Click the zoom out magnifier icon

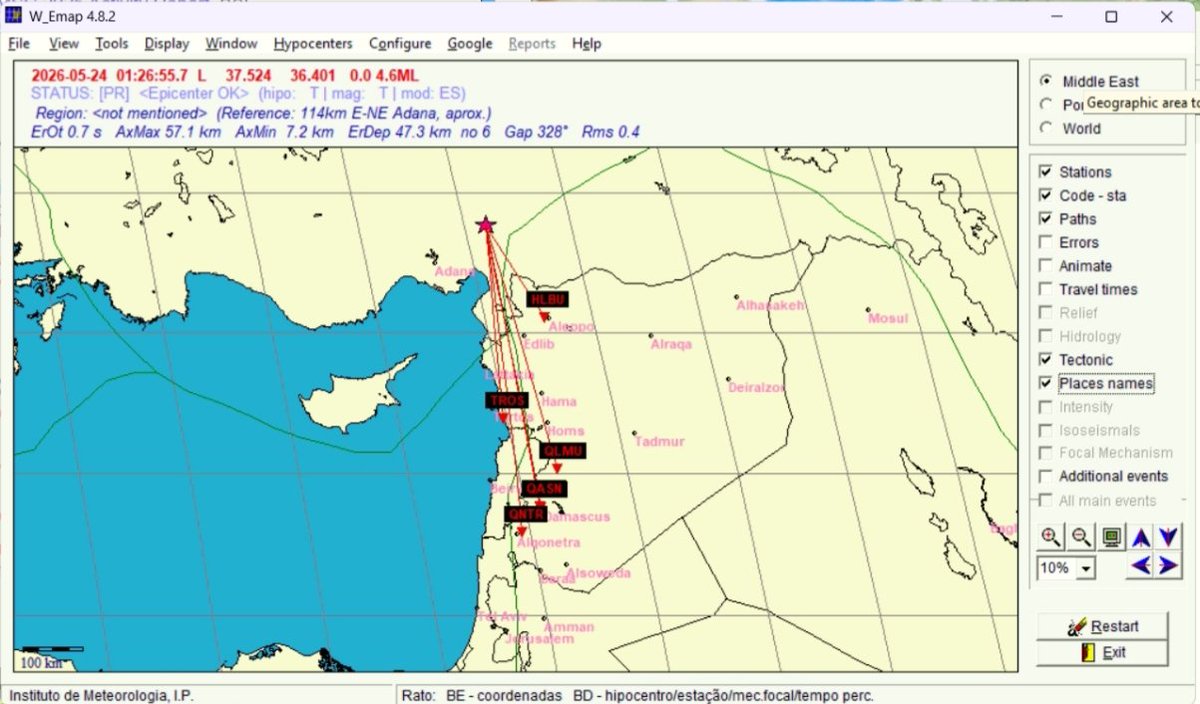pos(1080,536)
